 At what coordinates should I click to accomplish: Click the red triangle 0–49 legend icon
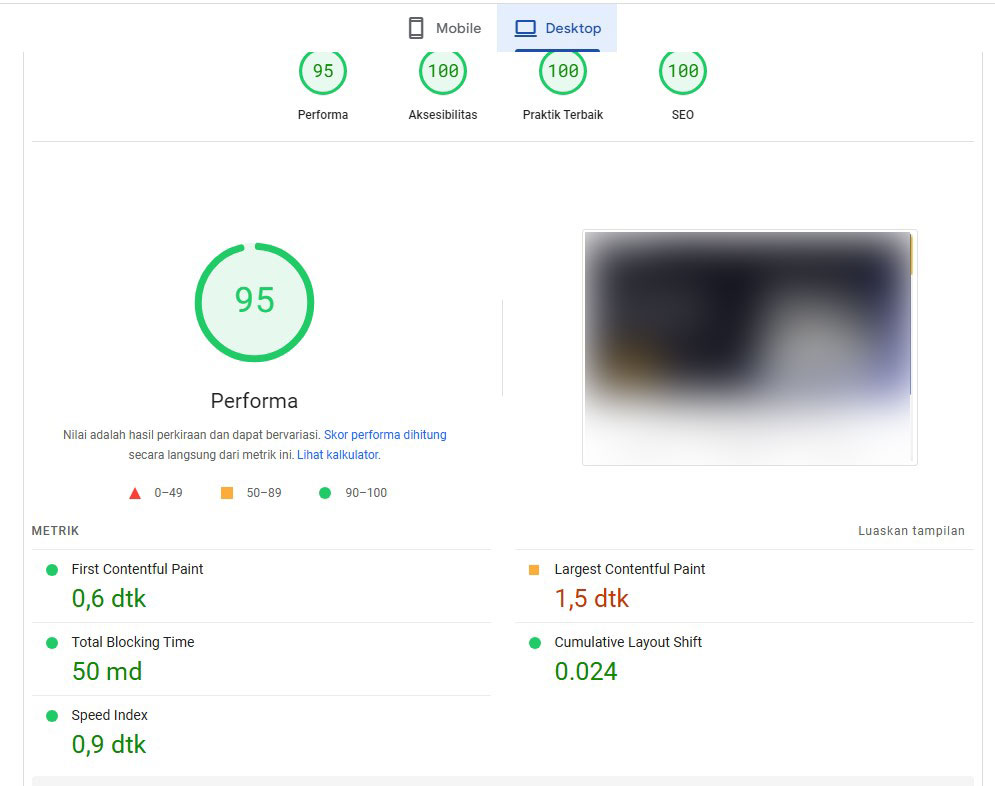tap(135, 493)
